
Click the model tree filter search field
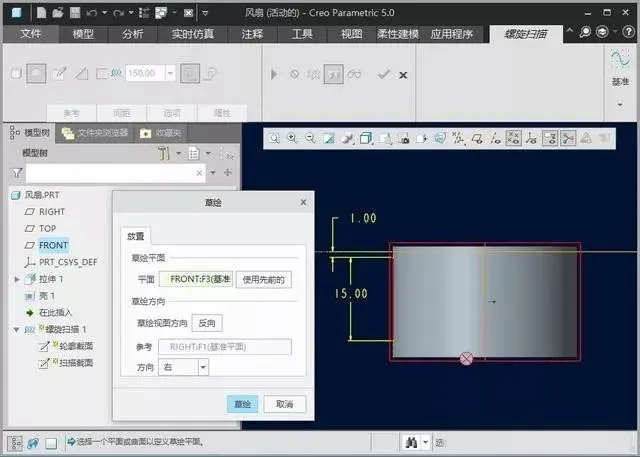click(x=111, y=173)
